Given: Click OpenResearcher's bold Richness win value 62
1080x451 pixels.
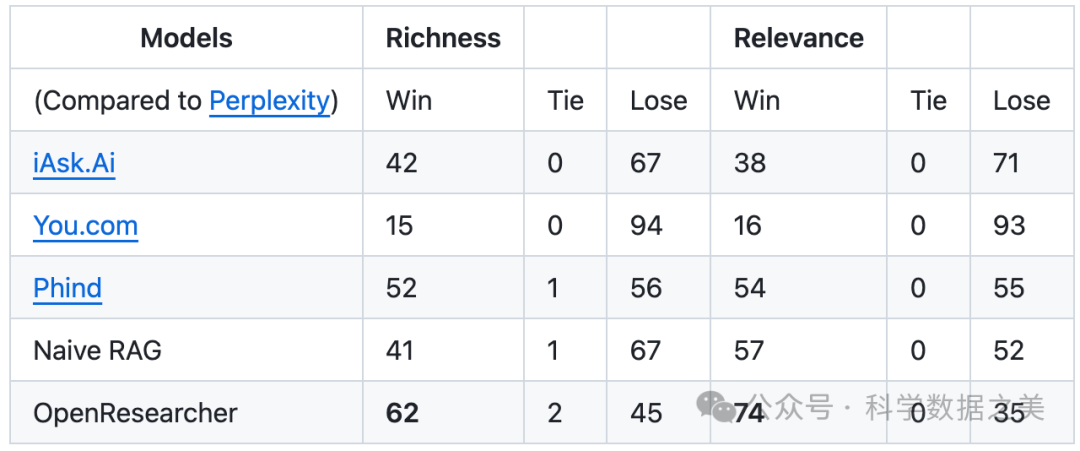Looking at the screenshot, I should (402, 412).
